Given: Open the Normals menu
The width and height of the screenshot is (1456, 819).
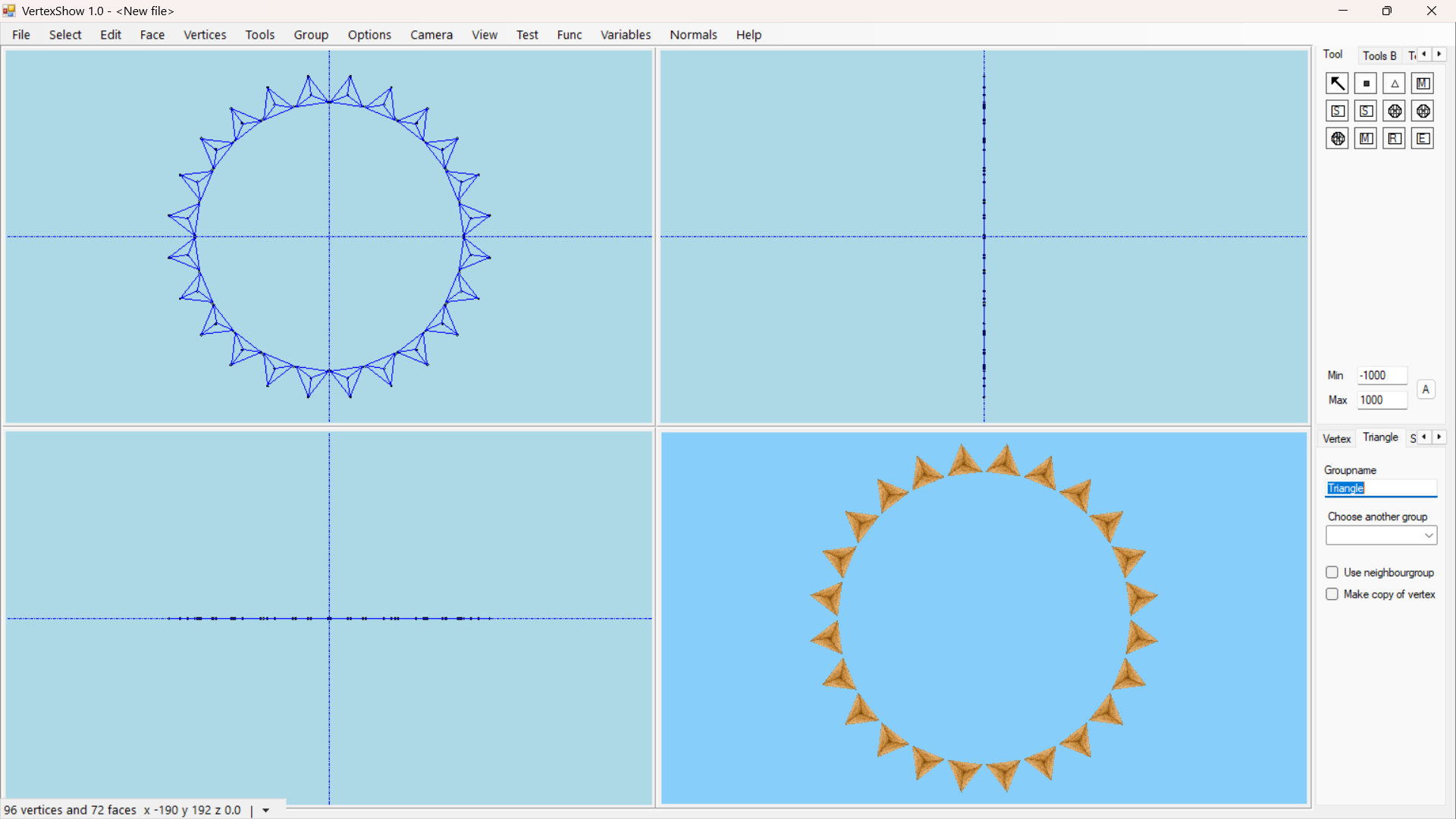Looking at the screenshot, I should (693, 35).
